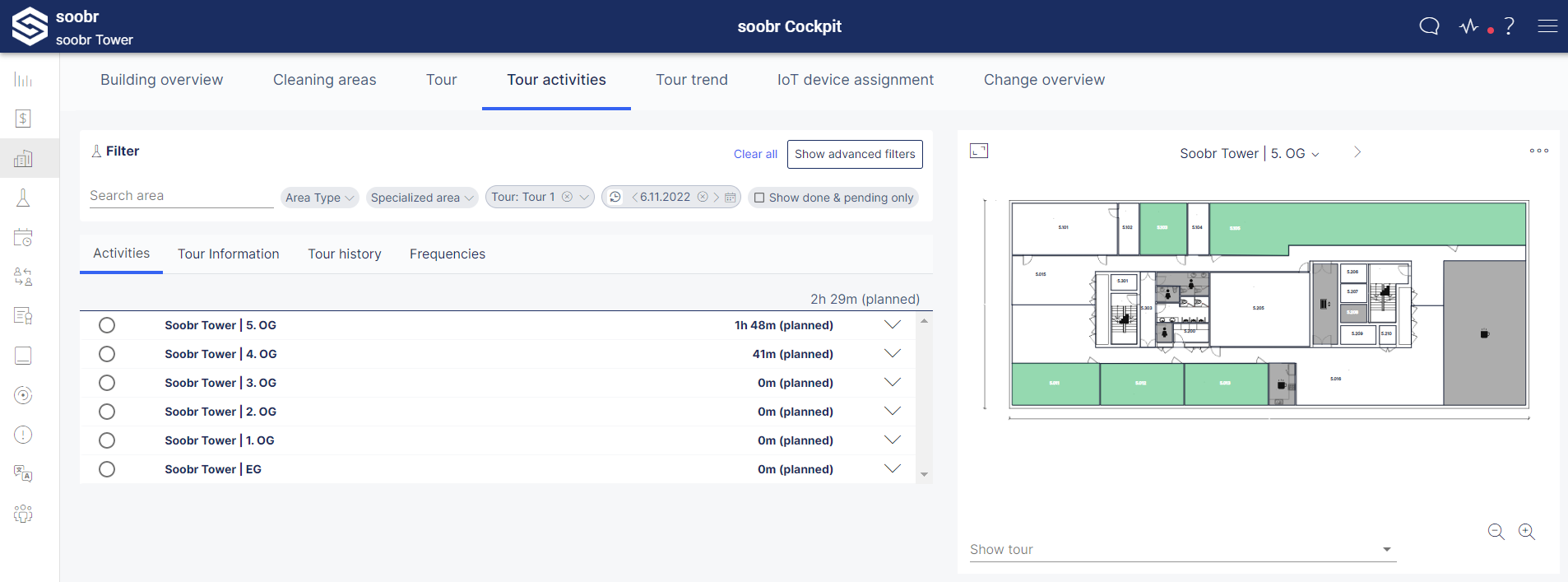Click the Show advanced filters button
The height and width of the screenshot is (582, 1568).
855,154
